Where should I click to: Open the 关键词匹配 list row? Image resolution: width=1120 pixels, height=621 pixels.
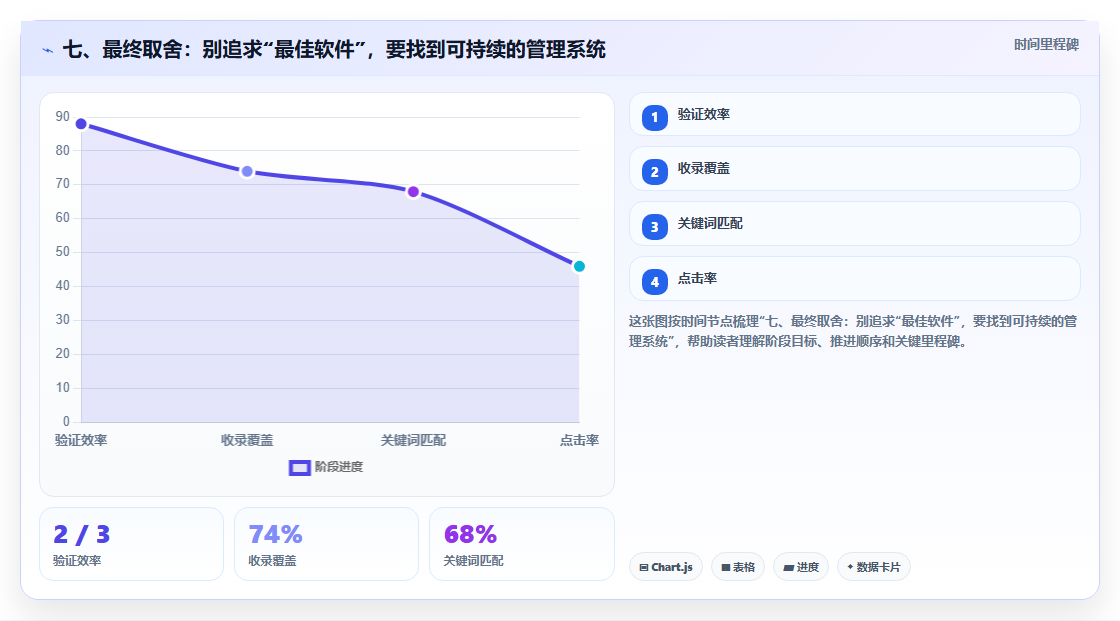[854, 224]
